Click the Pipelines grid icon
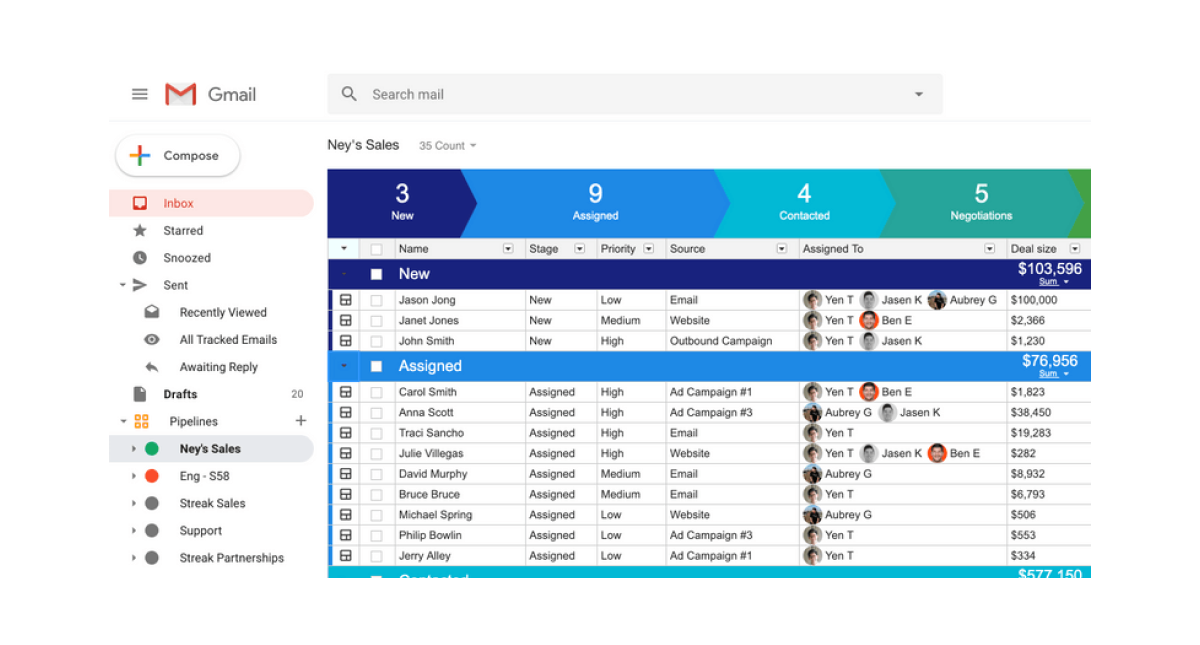1200x645 pixels. [141, 421]
